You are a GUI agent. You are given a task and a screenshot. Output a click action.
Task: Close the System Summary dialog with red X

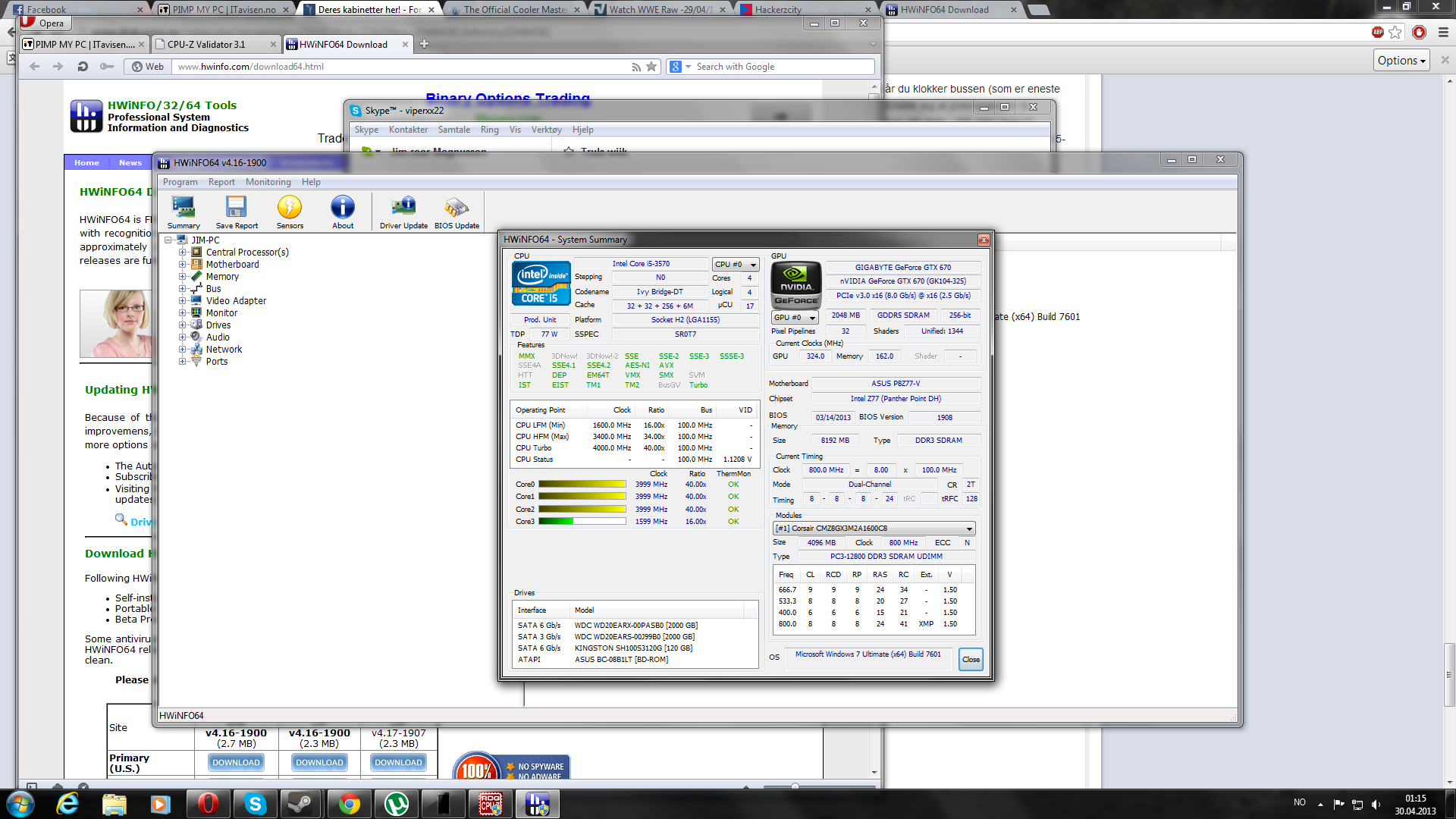pos(984,240)
